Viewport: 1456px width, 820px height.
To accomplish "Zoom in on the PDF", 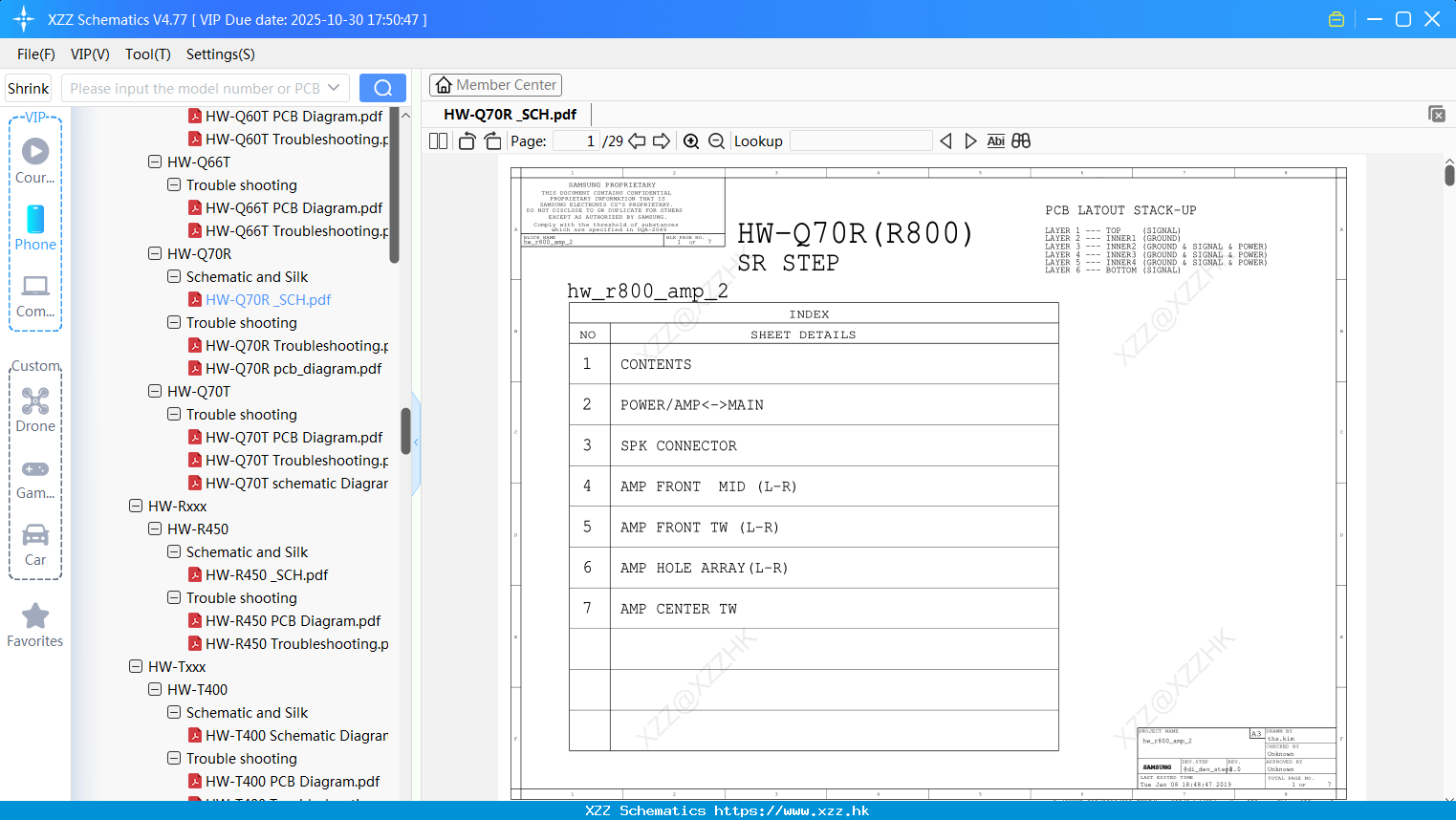I will point(691,141).
